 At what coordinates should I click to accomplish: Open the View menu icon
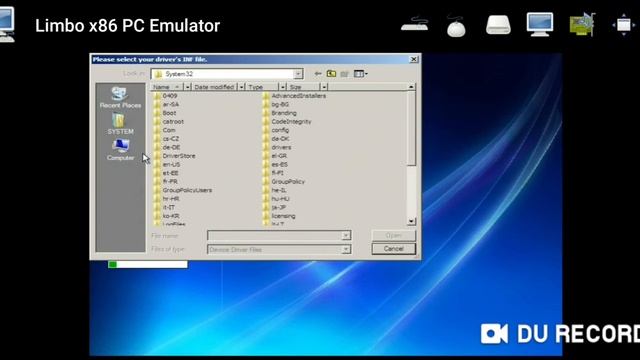click(x=360, y=74)
